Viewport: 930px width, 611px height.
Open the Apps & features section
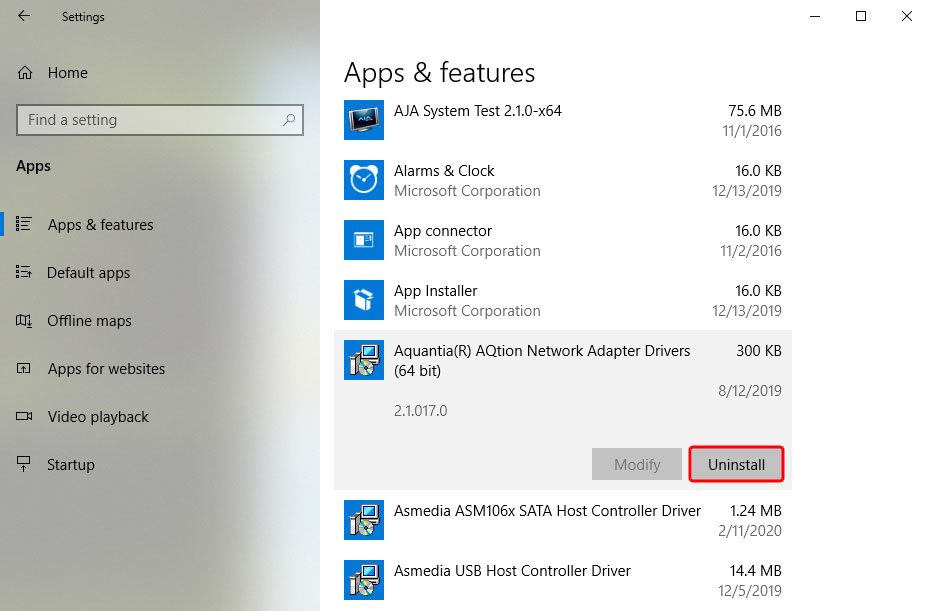[x=100, y=225]
